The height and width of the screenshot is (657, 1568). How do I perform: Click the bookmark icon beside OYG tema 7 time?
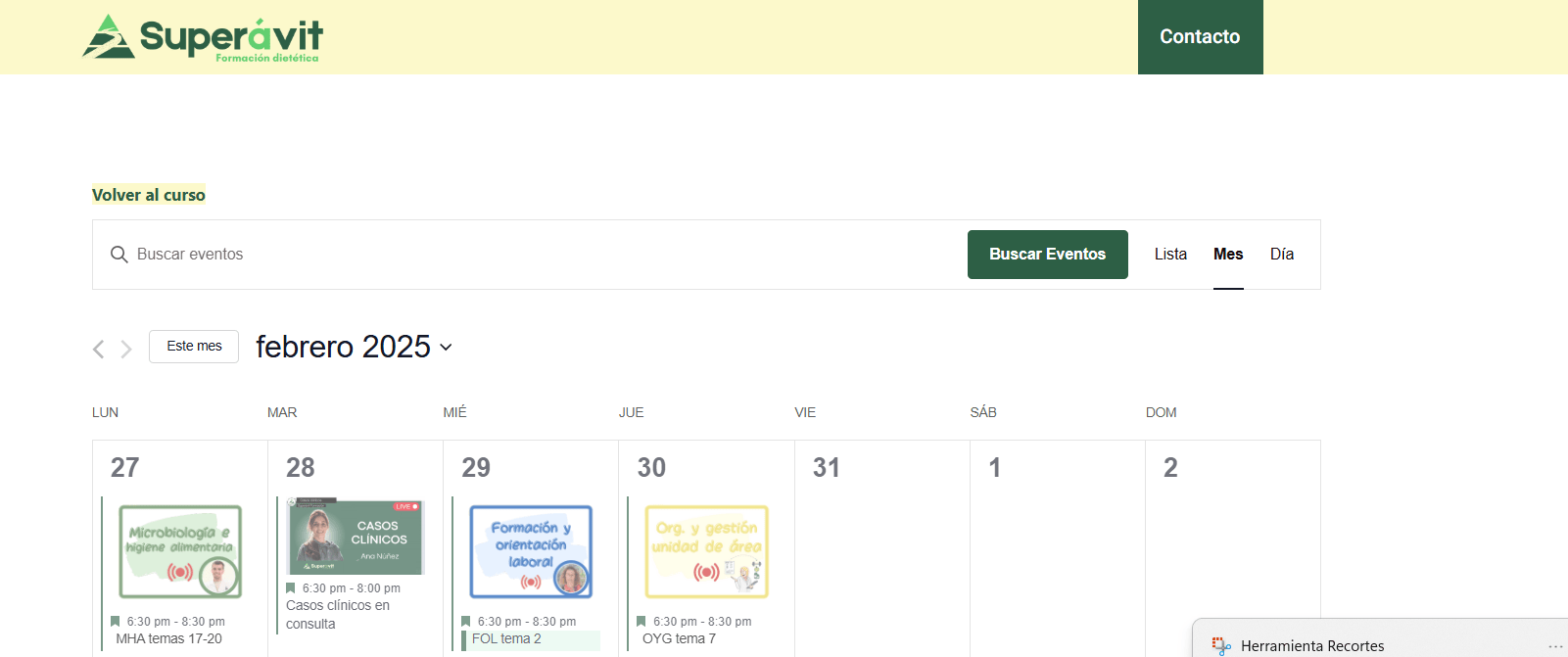pyautogui.click(x=641, y=622)
